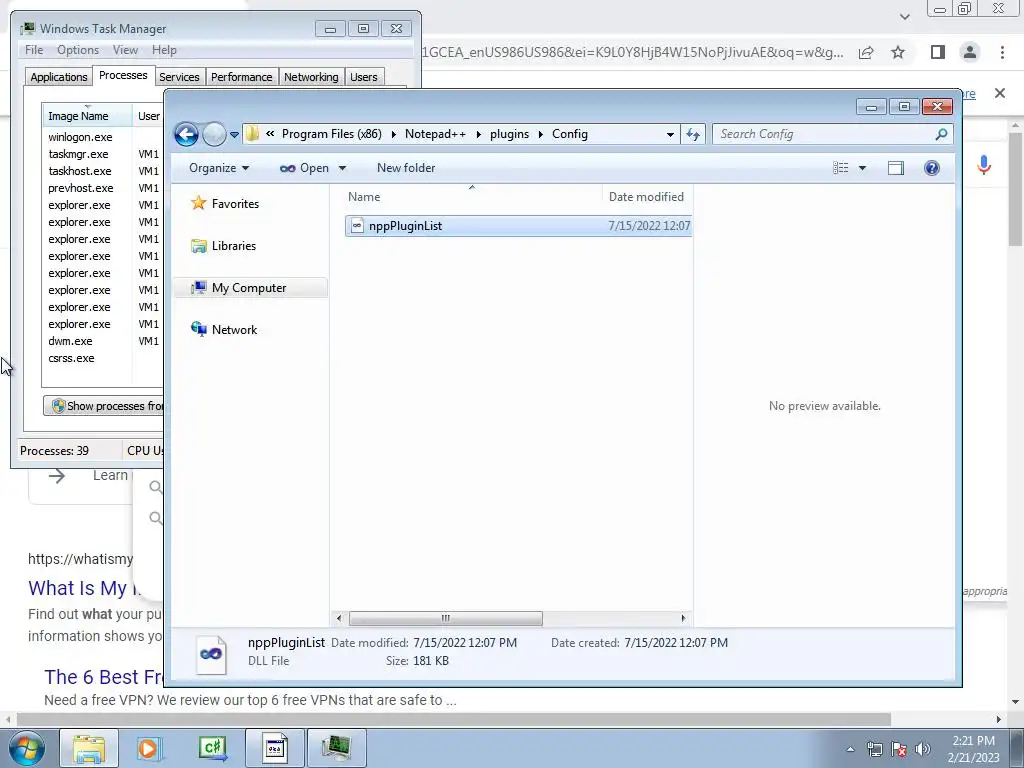Select Program Files (x86) in the address path
Screen dimensions: 1024x768
tap(331, 134)
